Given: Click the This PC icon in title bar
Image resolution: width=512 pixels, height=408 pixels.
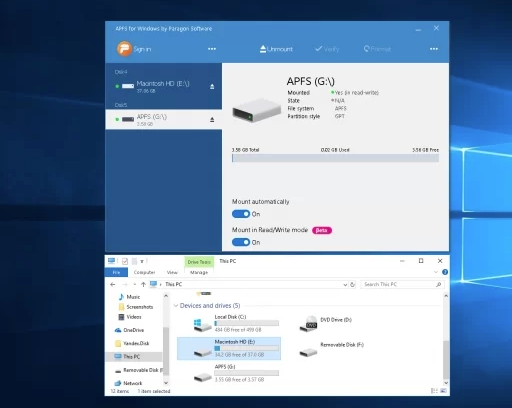Looking at the screenshot, I should pyautogui.click(x=111, y=261).
